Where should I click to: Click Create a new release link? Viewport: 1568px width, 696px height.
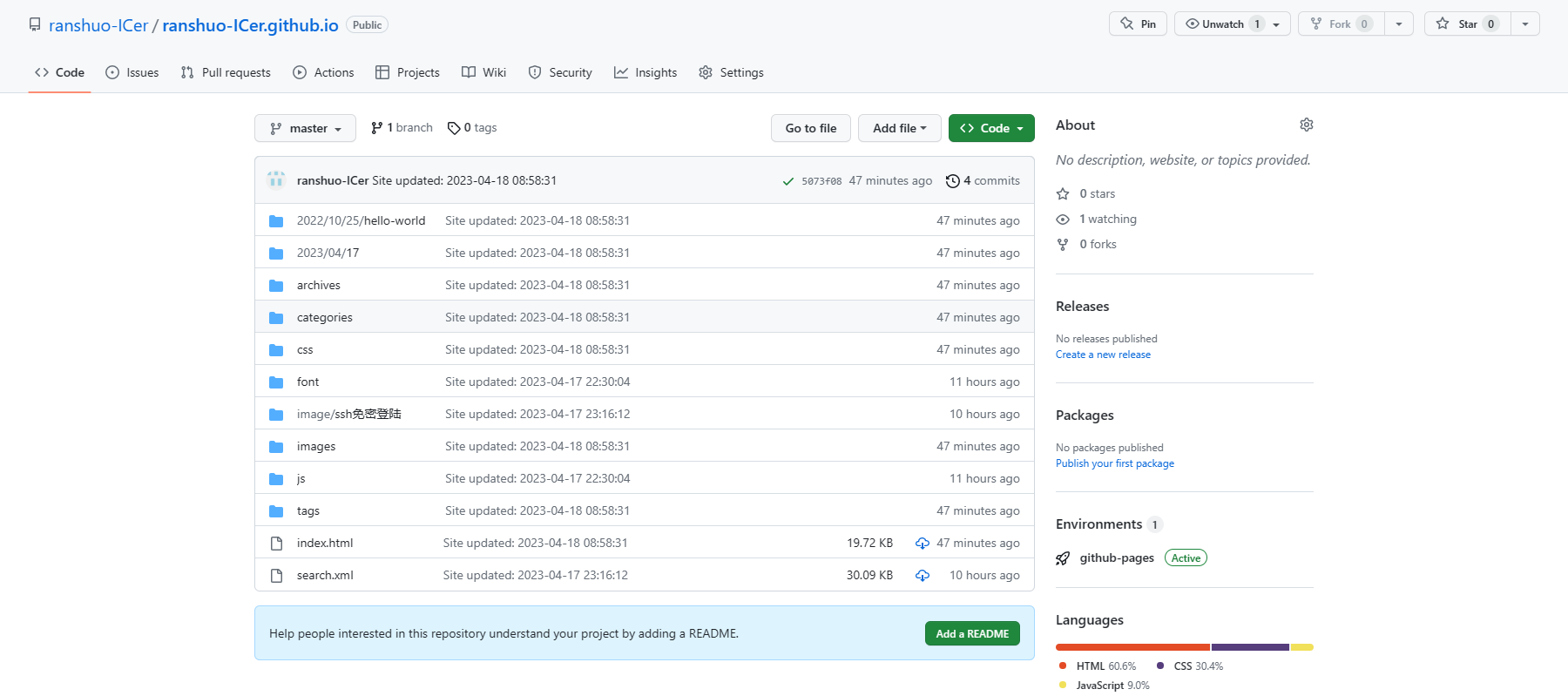click(x=1103, y=355)
